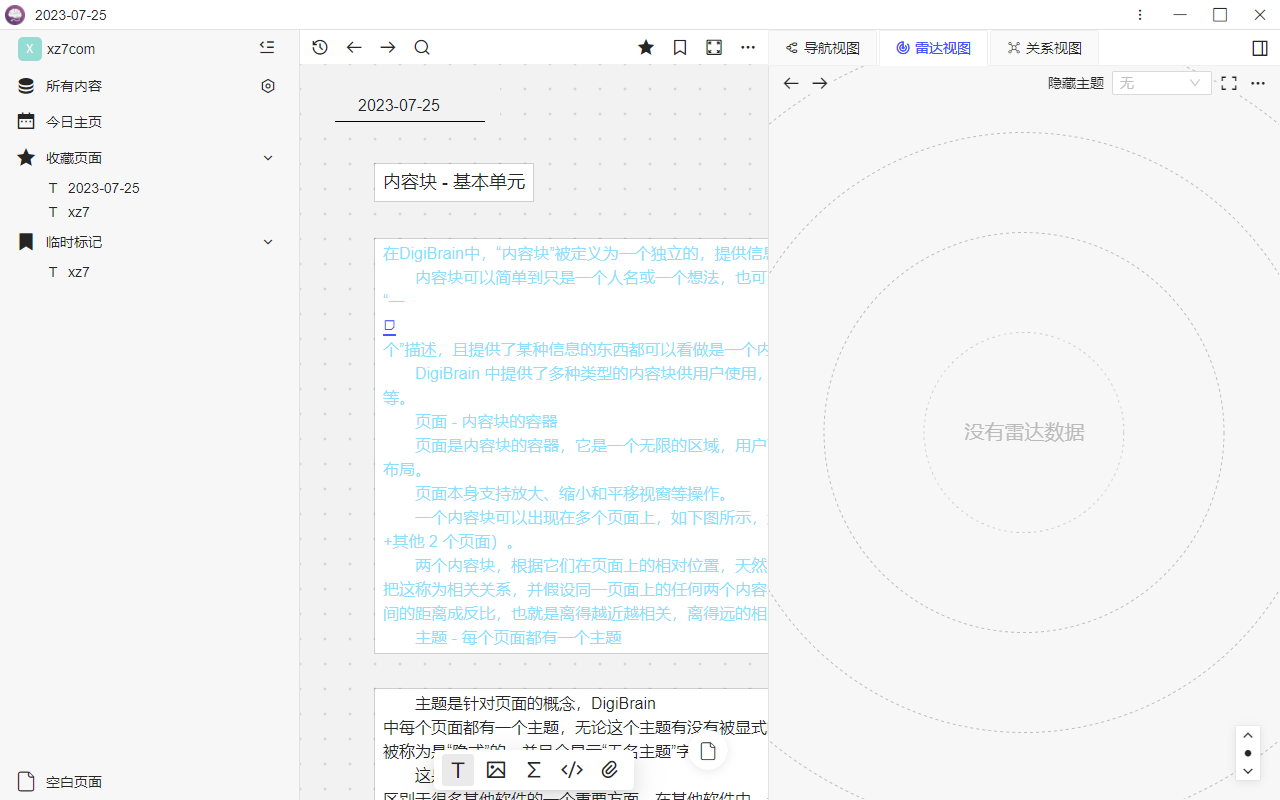The width and height of the screenshot is (1280, 800).
Task: Open search with magnifier icon
Action: [422, 47]
